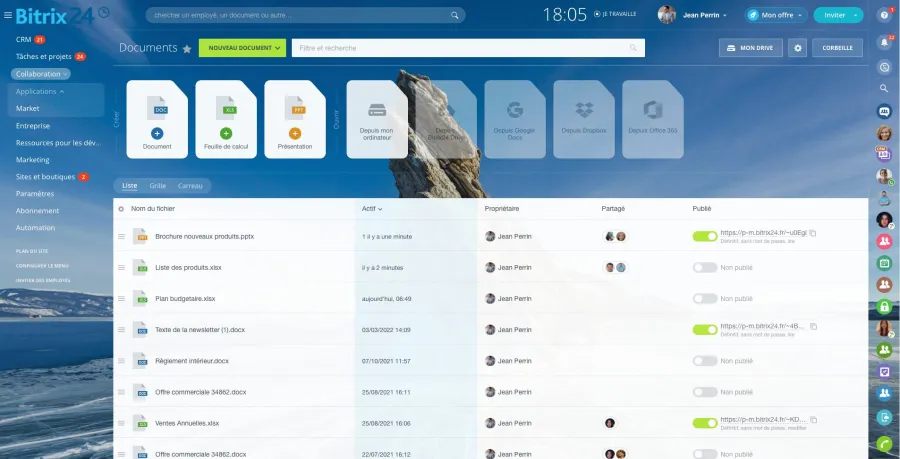Open Corbeille button
Screen dimensions: 900x459
837,48
